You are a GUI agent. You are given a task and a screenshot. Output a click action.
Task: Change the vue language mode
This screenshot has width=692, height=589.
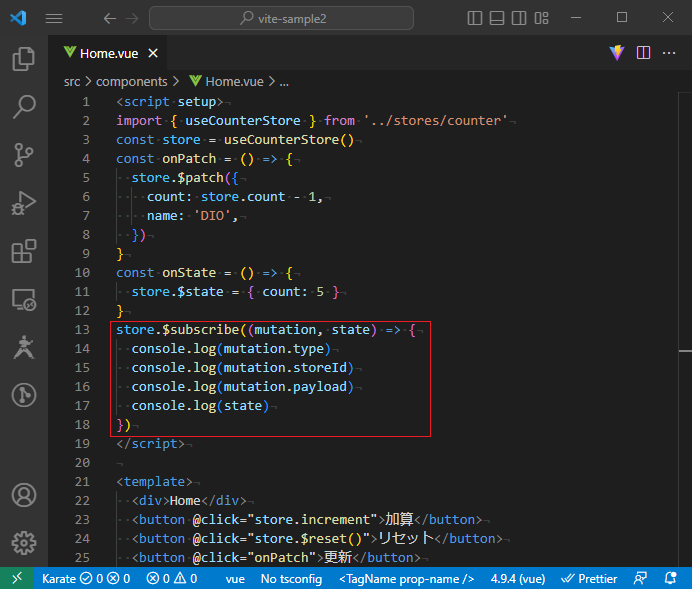point(235,578)
